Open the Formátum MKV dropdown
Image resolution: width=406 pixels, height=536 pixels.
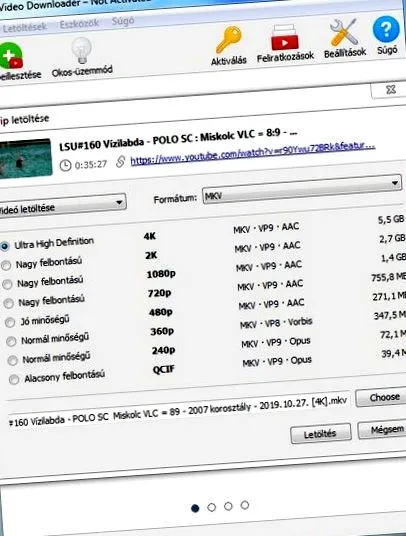tap(302, 190)
